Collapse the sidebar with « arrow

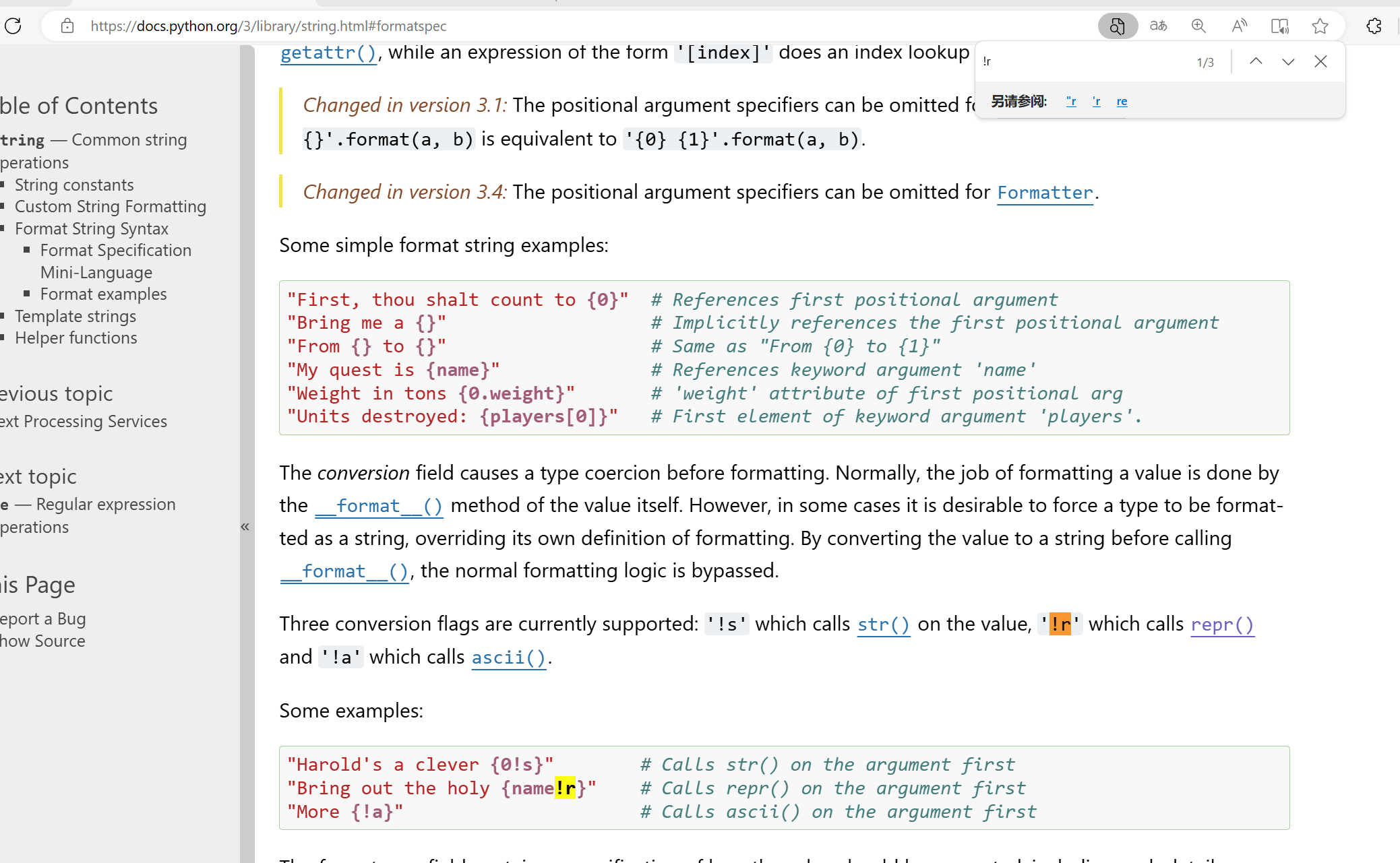(245, 526)
